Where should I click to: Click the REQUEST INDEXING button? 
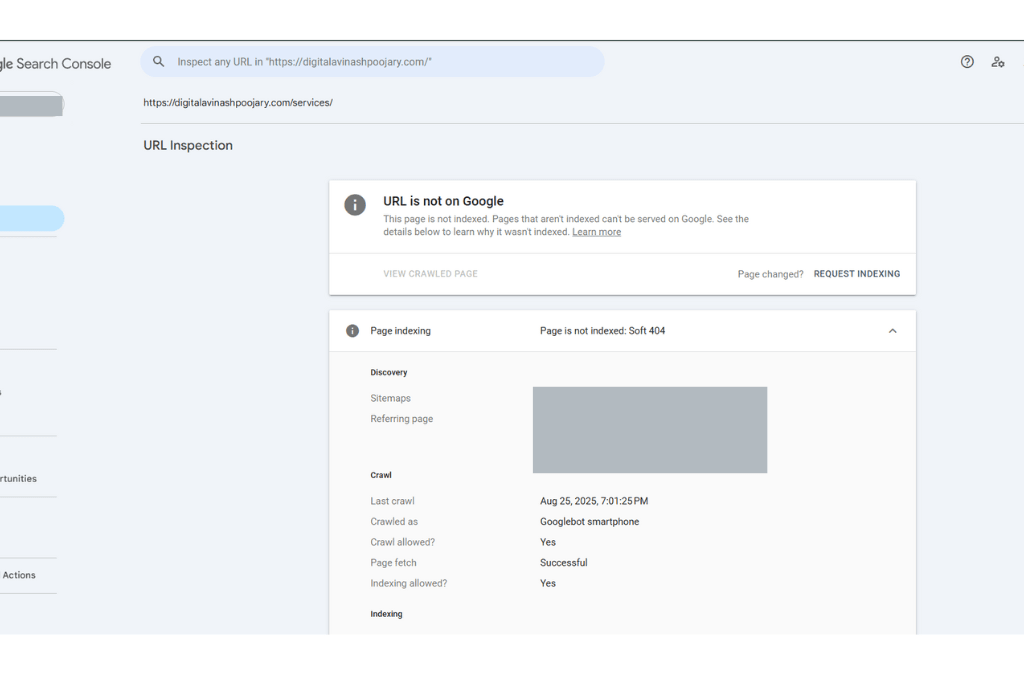(857, 273)
